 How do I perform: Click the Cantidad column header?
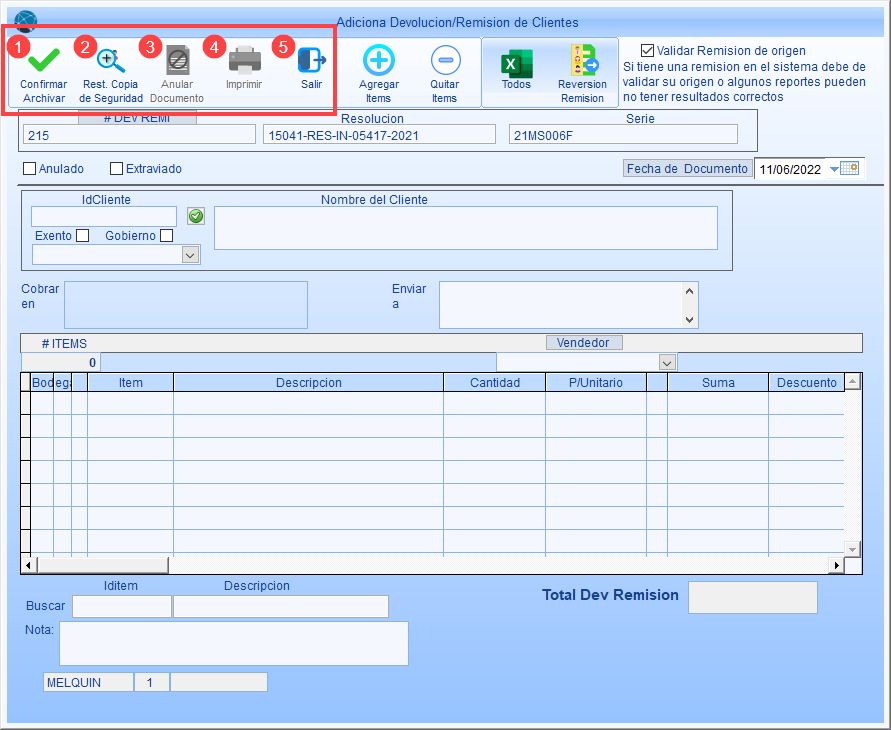(494, 383)
